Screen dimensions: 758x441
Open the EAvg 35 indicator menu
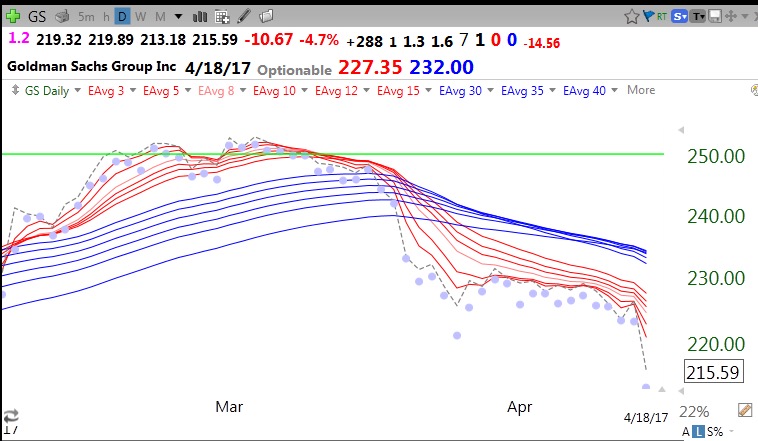click(x=553, y=90)
